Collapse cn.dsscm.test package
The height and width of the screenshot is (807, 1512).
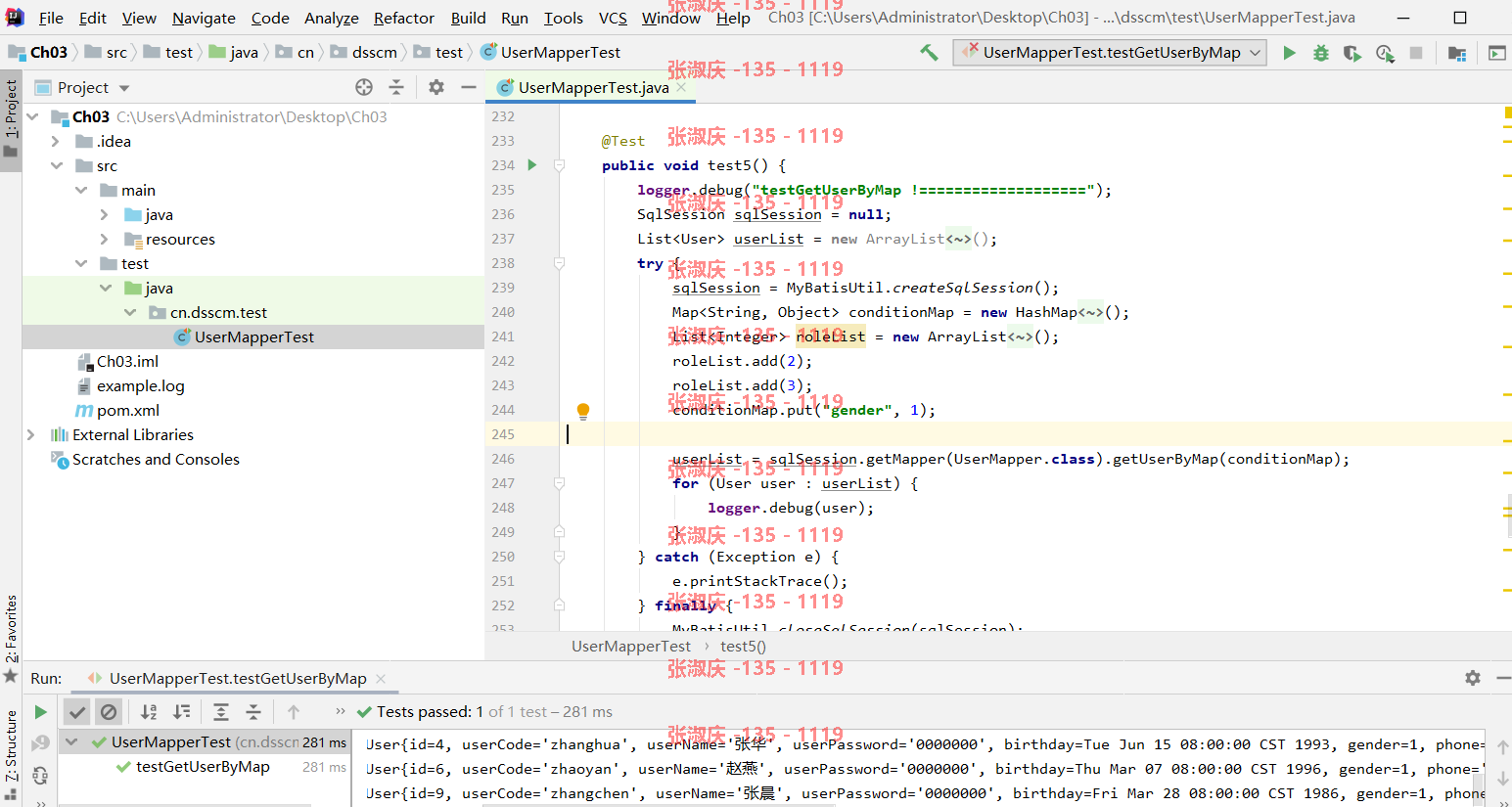[130, 312]
